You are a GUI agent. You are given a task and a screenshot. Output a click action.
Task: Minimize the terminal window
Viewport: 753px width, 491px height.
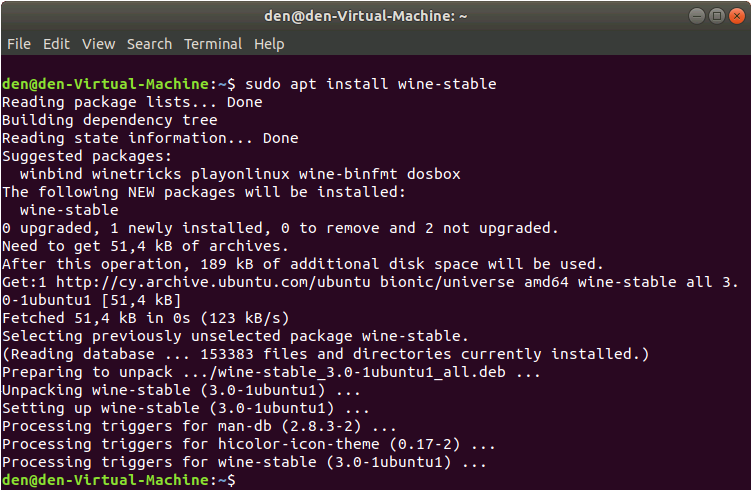click(x=696, y=16)
